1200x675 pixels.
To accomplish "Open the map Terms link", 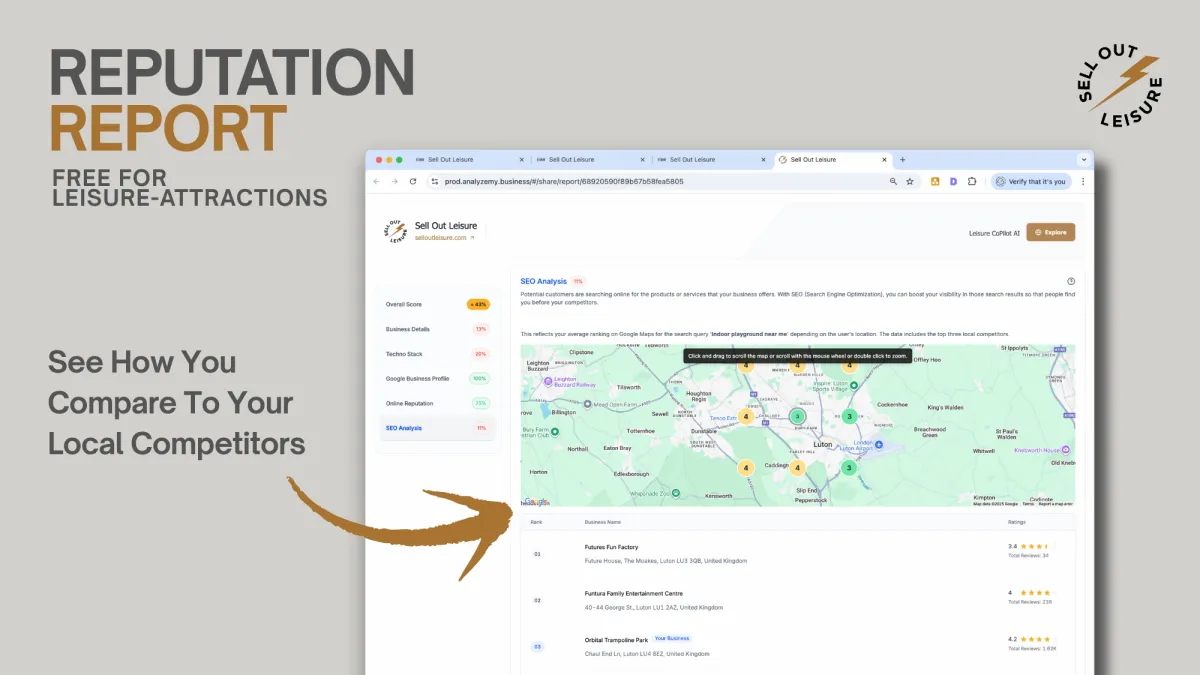I will click(1028, 504).
